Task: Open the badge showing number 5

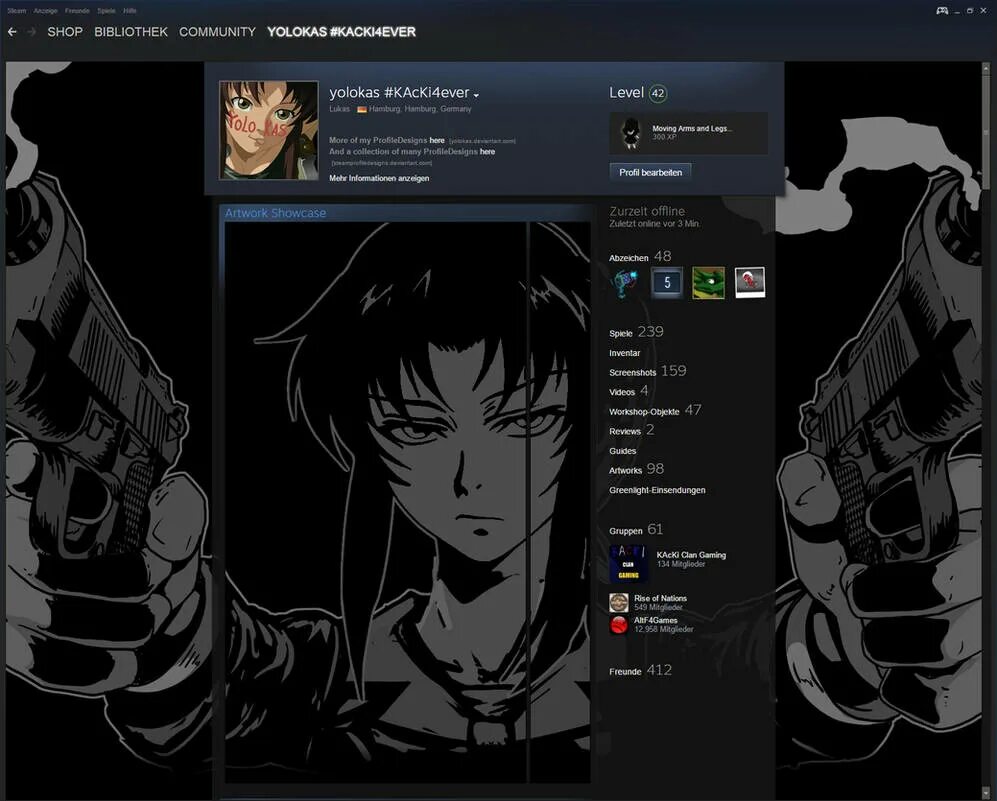Action: [x=667, y=283]
